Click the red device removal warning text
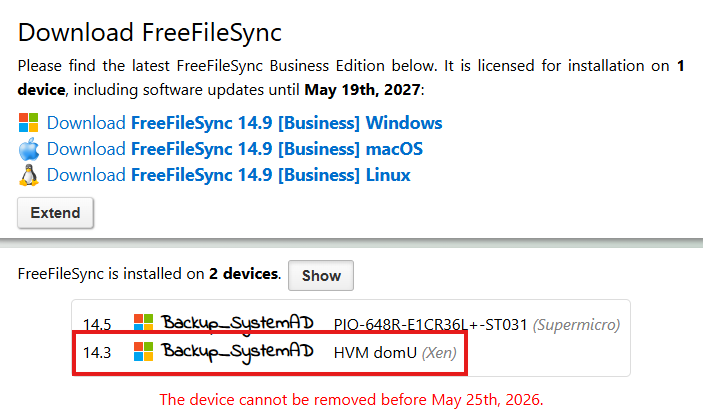The height and width of the screenshot is (419, 703). tap(352, 399)
